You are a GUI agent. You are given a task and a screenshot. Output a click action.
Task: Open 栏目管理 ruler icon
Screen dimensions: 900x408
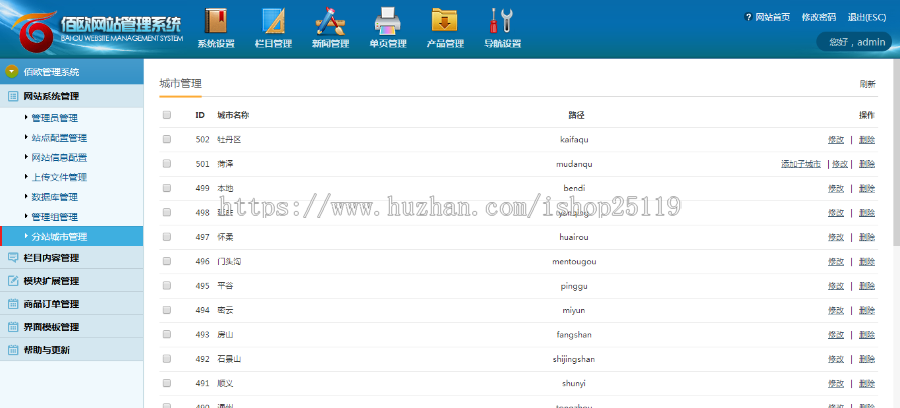click(x=273, y=21)
